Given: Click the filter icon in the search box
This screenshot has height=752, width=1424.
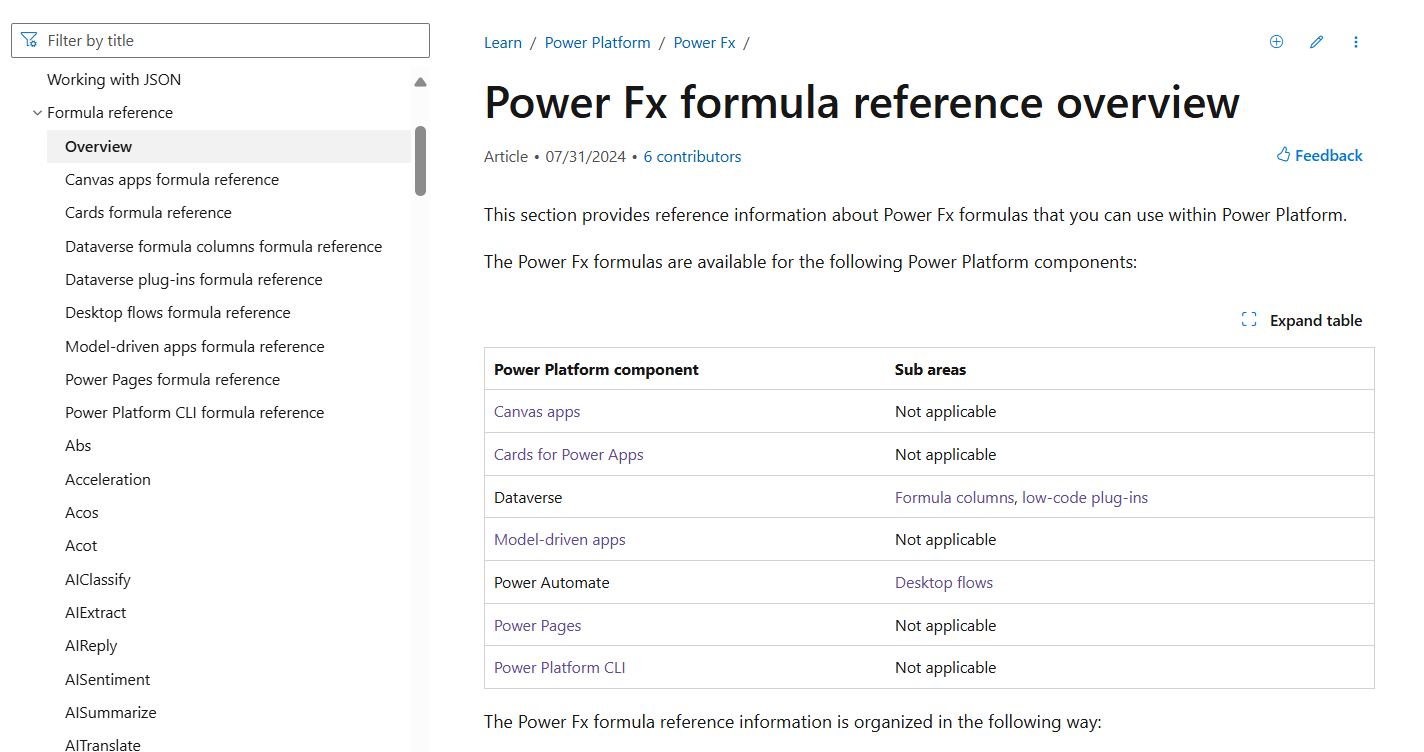Looking at the screenshot, I should (x=30, y=40).
